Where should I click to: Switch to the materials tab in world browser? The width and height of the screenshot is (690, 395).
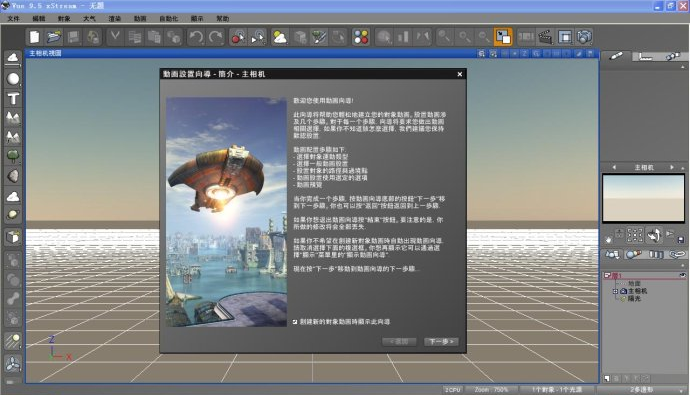(x=634, y=254)
